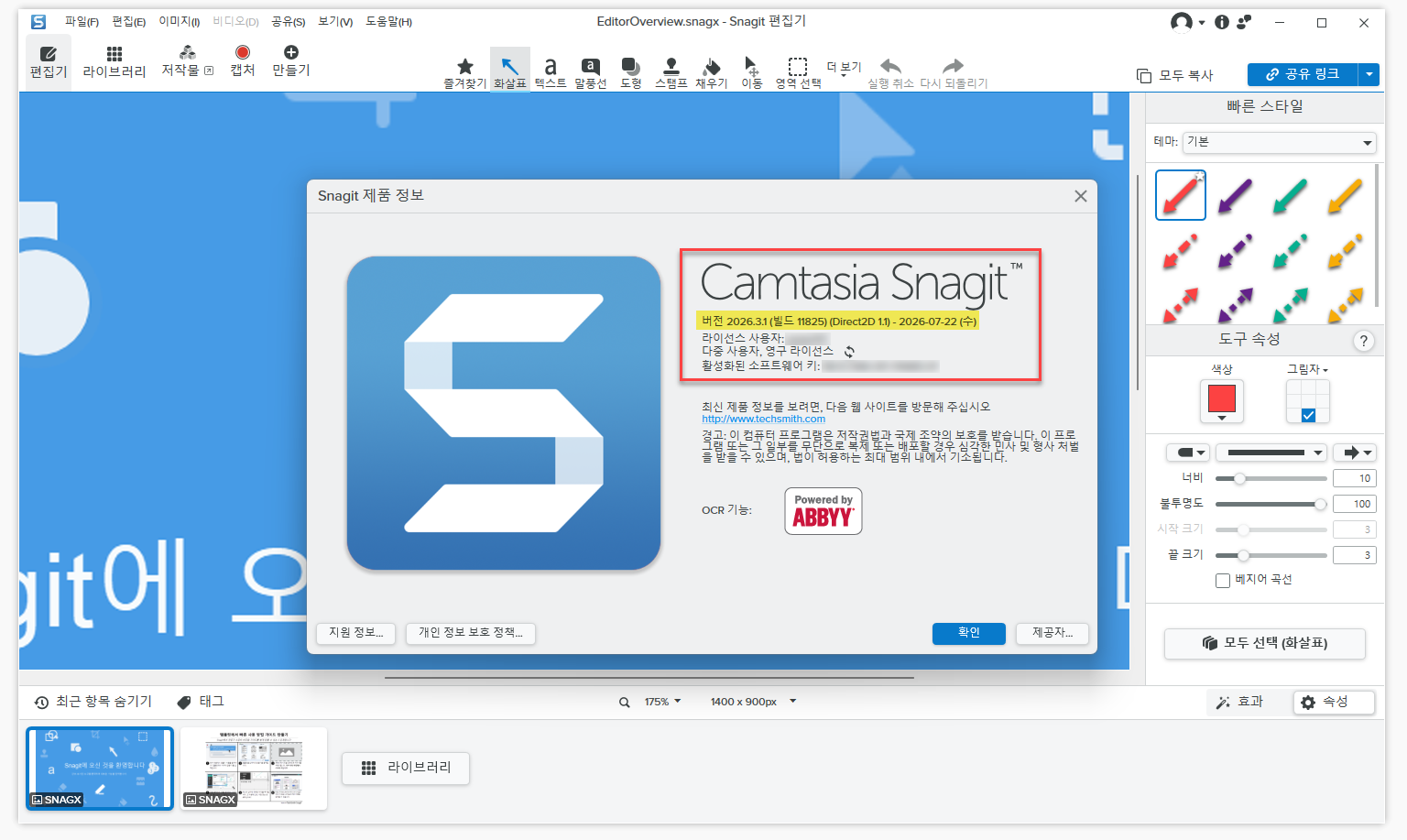Open the 175% zoom level dropdown

662,702
